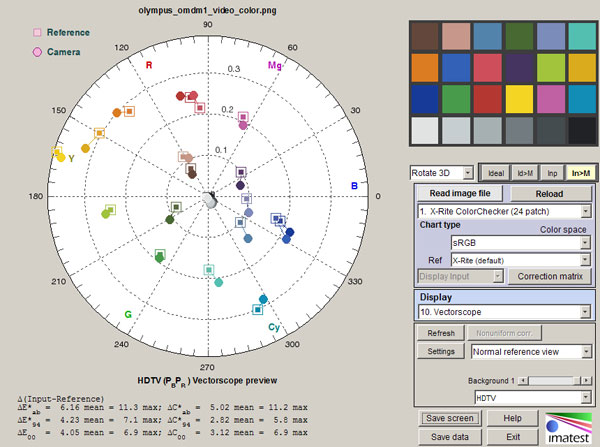This screenshot has width=600, height=447.
Task: Click the dark purple camera circle
Action: tap(240, 185)
